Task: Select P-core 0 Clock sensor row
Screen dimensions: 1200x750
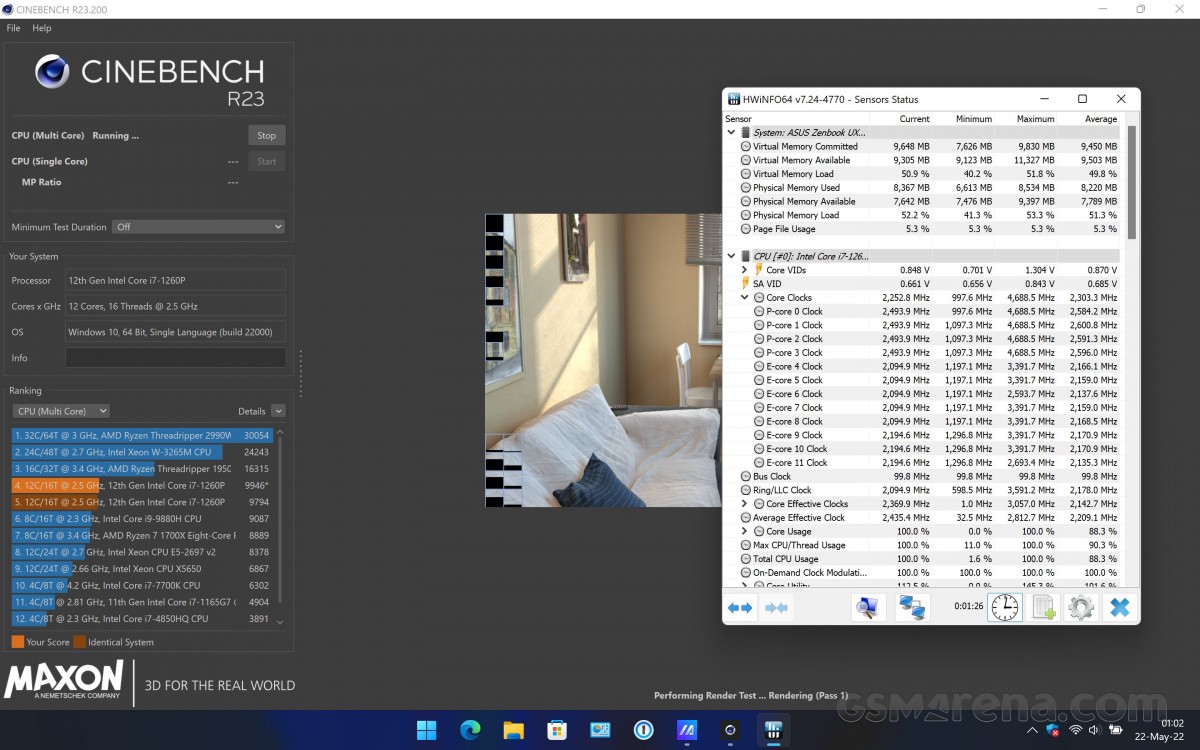Action: pyautogui.click(x=921, y=311)
